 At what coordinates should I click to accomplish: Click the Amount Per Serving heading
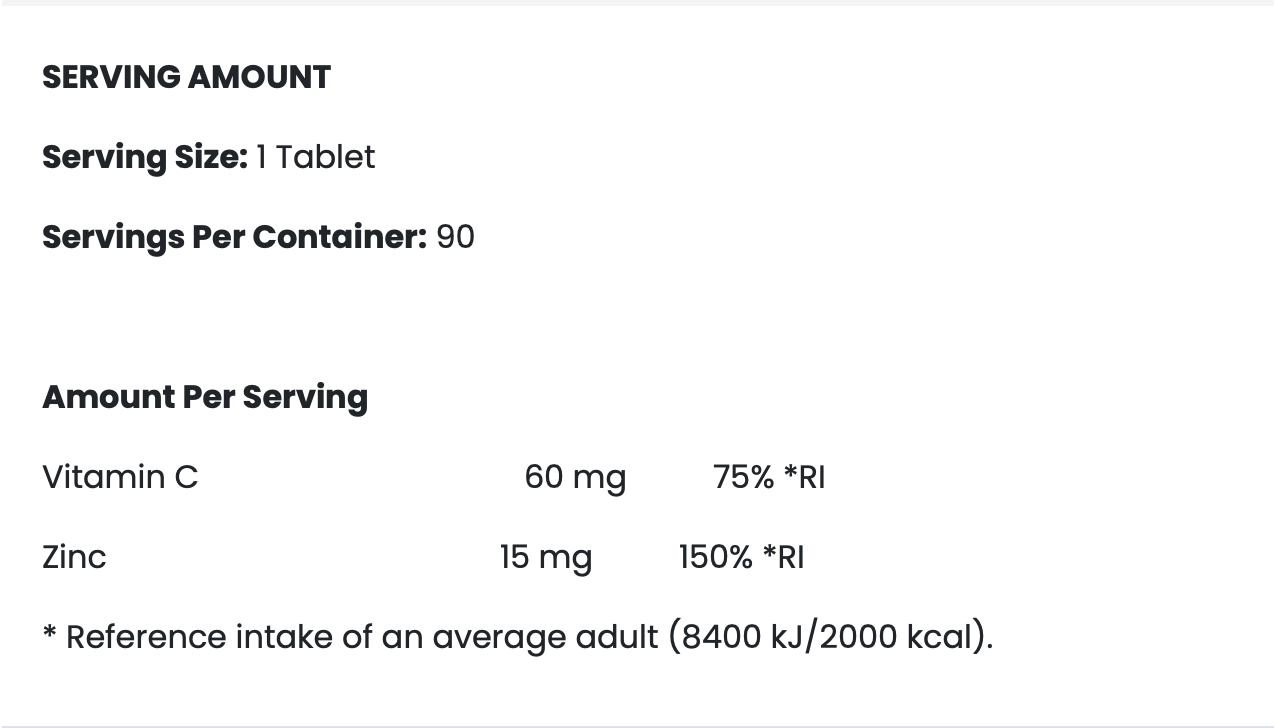pyautogui.click(x=205, y=397)
